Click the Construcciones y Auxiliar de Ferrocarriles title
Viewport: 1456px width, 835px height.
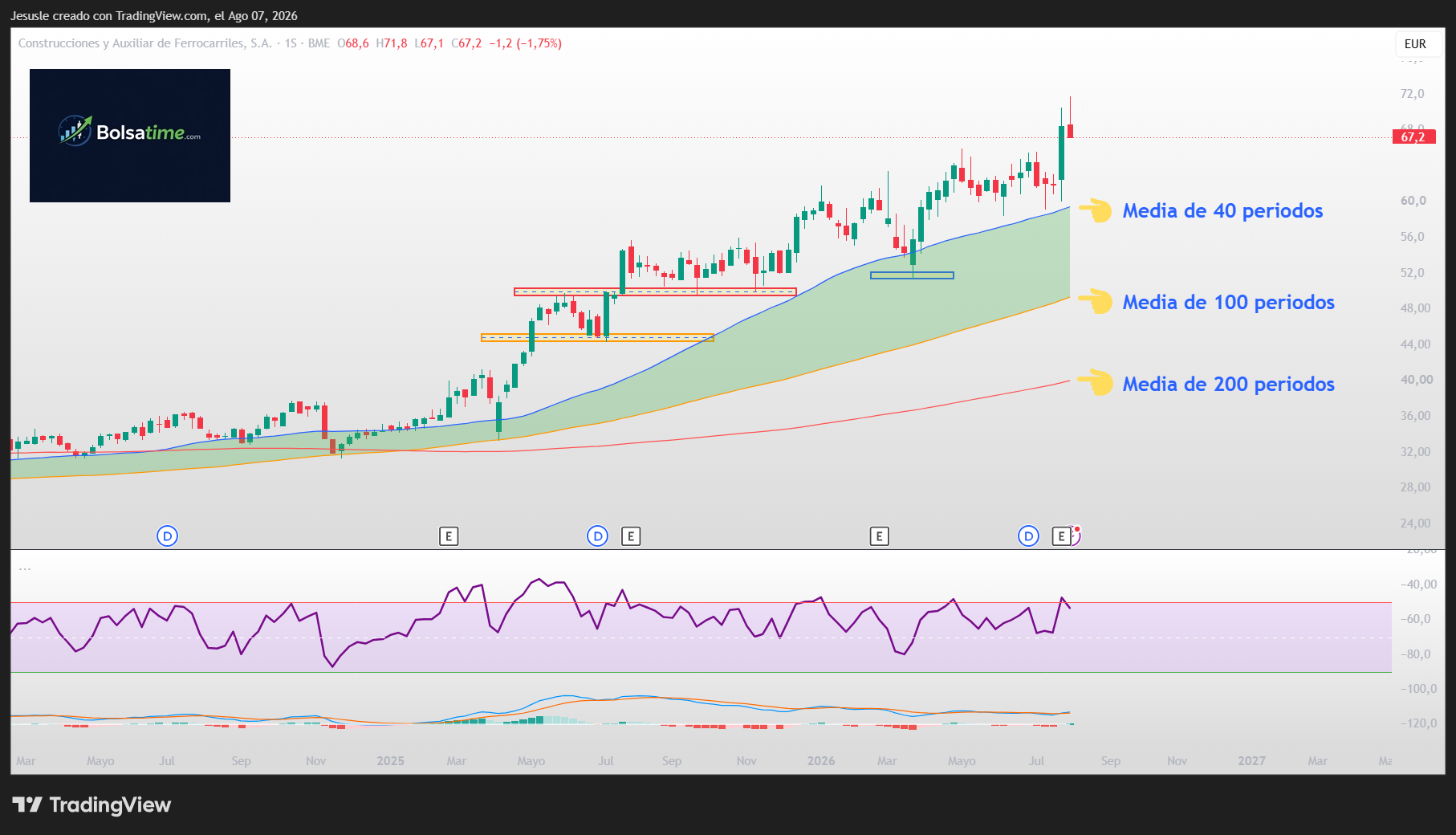144,43
